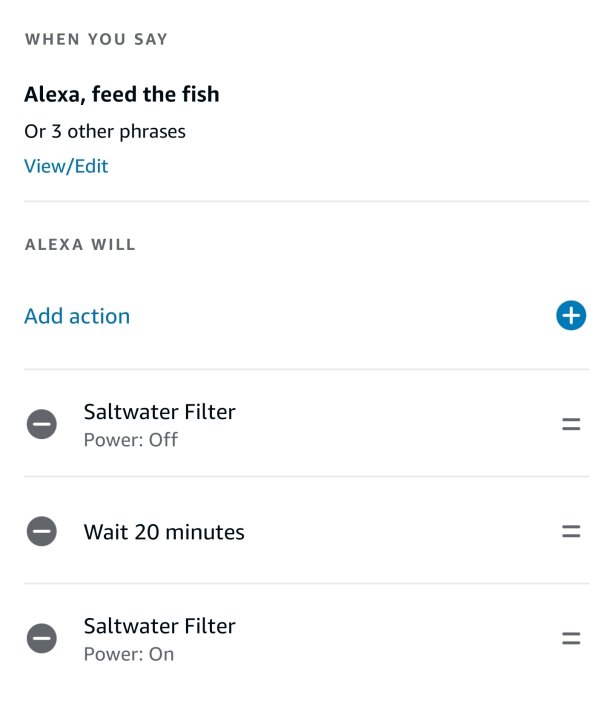The image size is (613, 720).
Task: Open Saltwater Filter title above Power: Off
Action: click(x=159, y=412)
